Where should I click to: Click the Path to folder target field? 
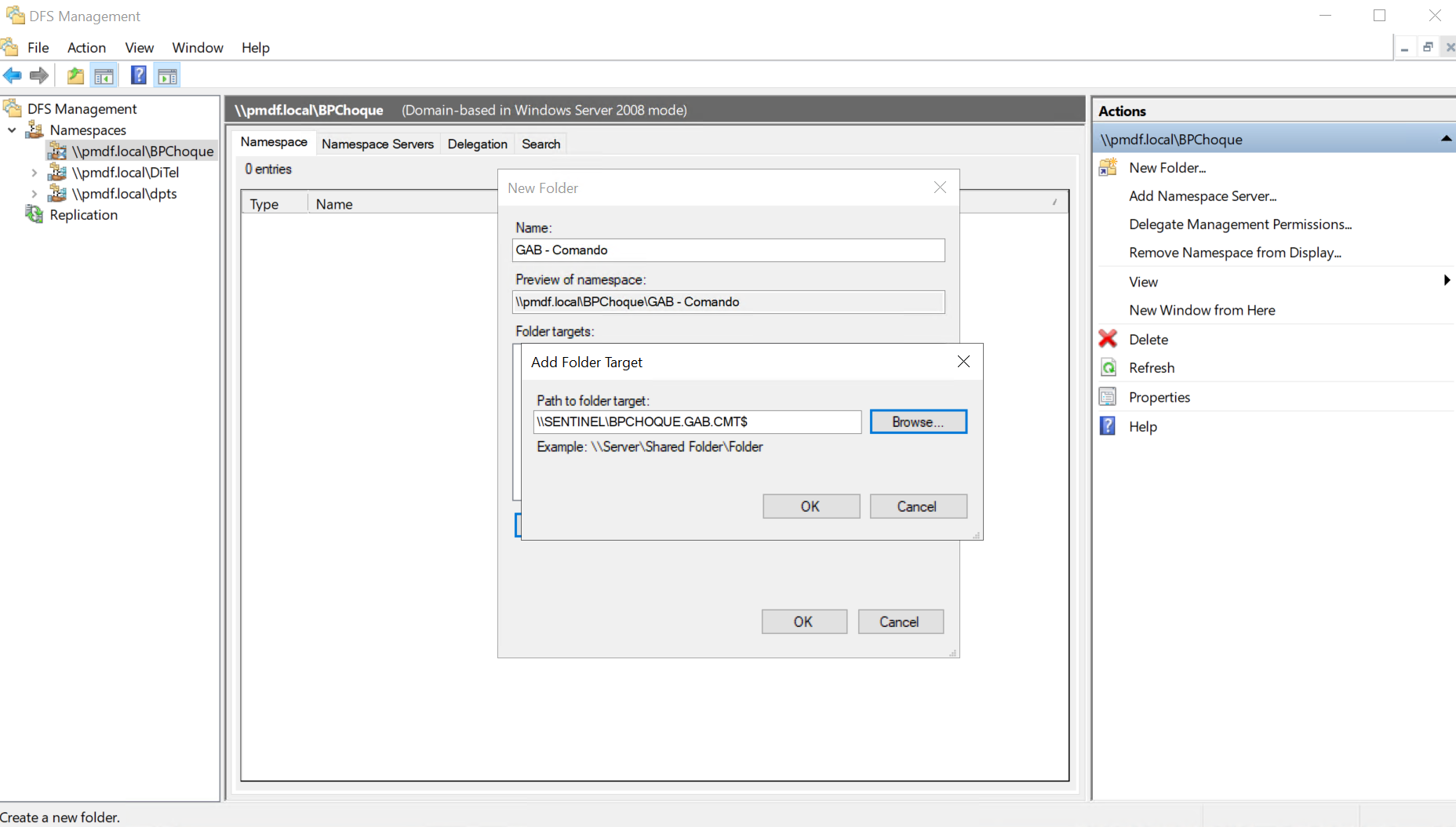[697, 422]
